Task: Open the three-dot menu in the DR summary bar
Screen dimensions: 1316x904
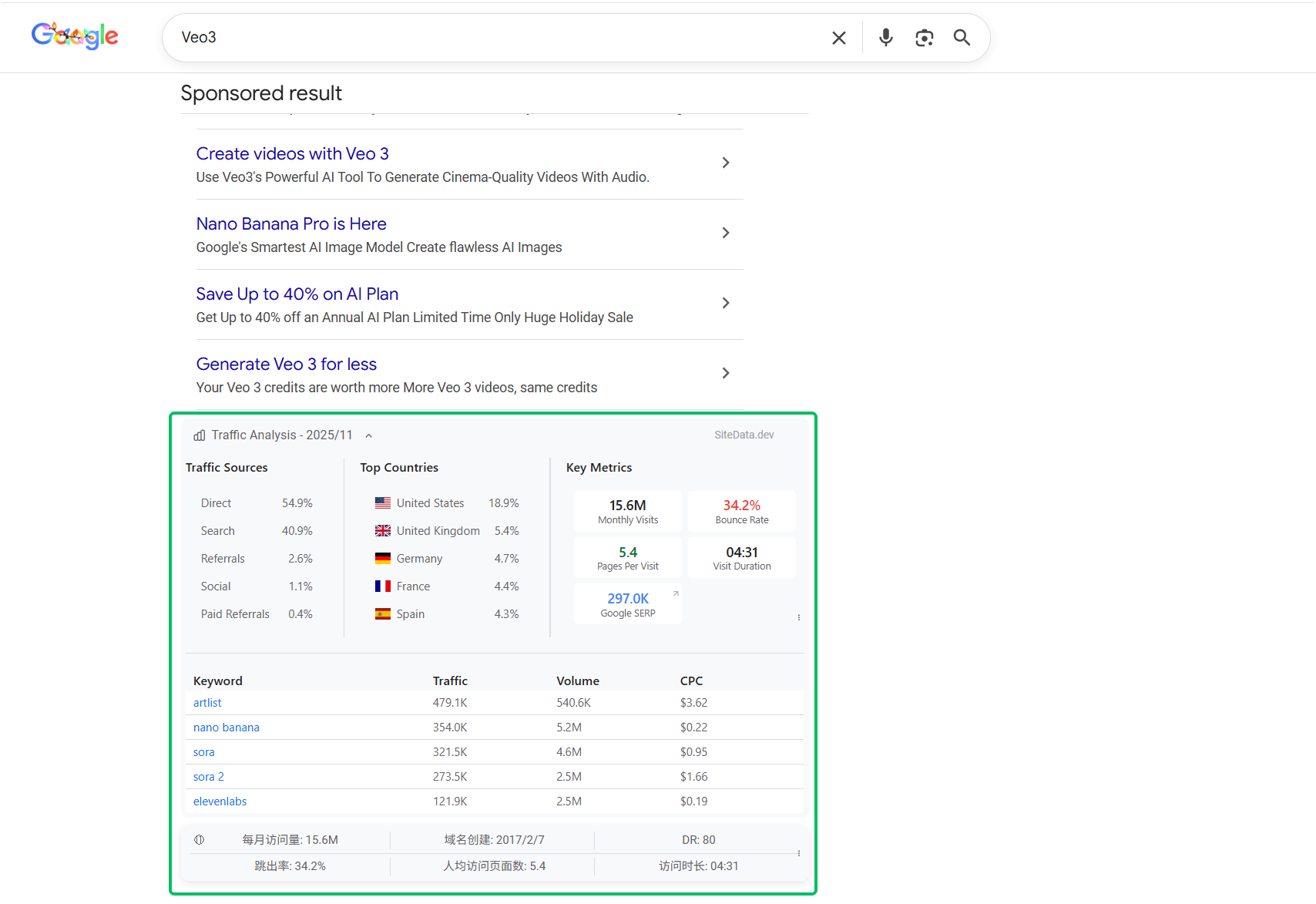Action: 799,853
